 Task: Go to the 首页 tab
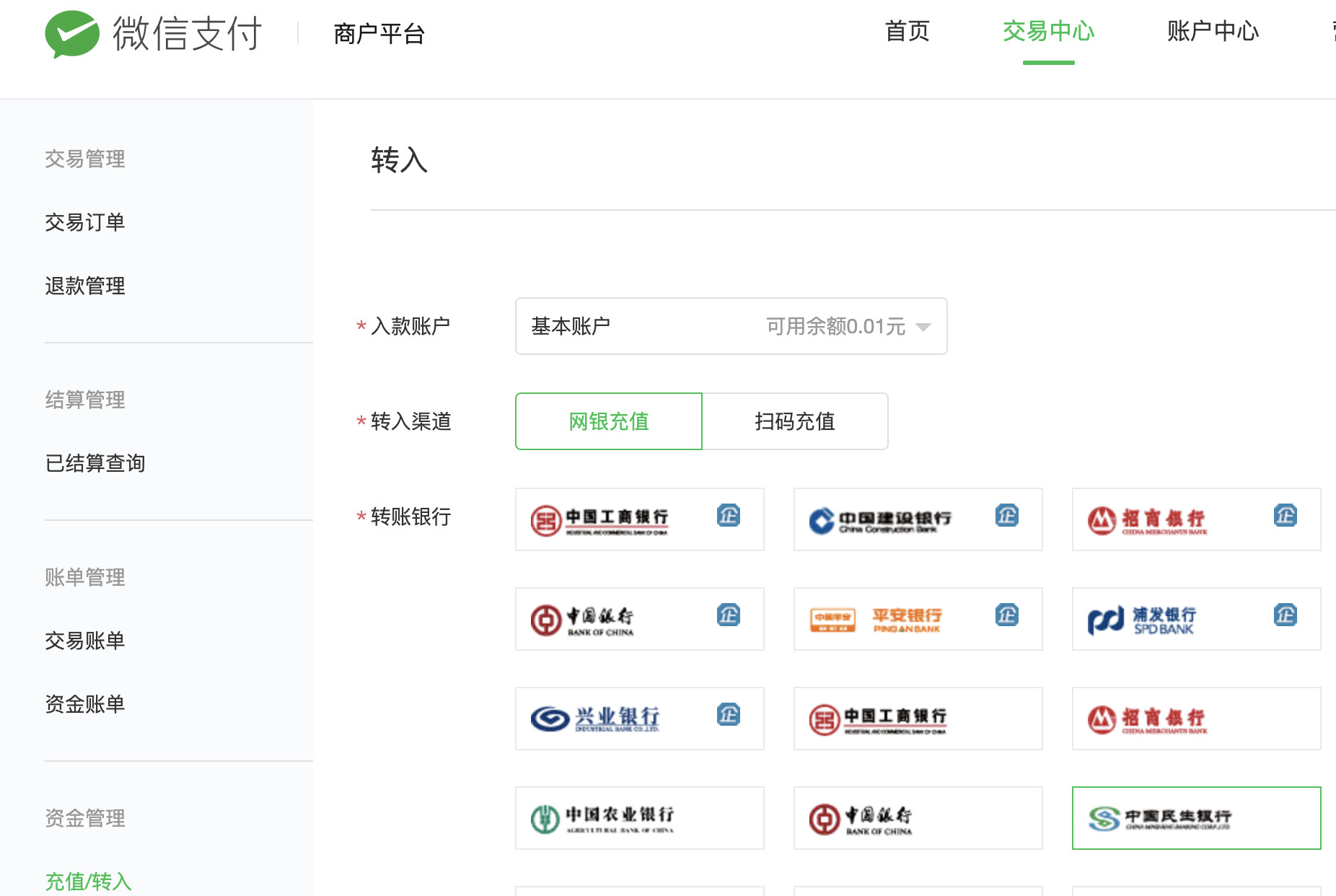pyautogui.click(x=907, y=31)
